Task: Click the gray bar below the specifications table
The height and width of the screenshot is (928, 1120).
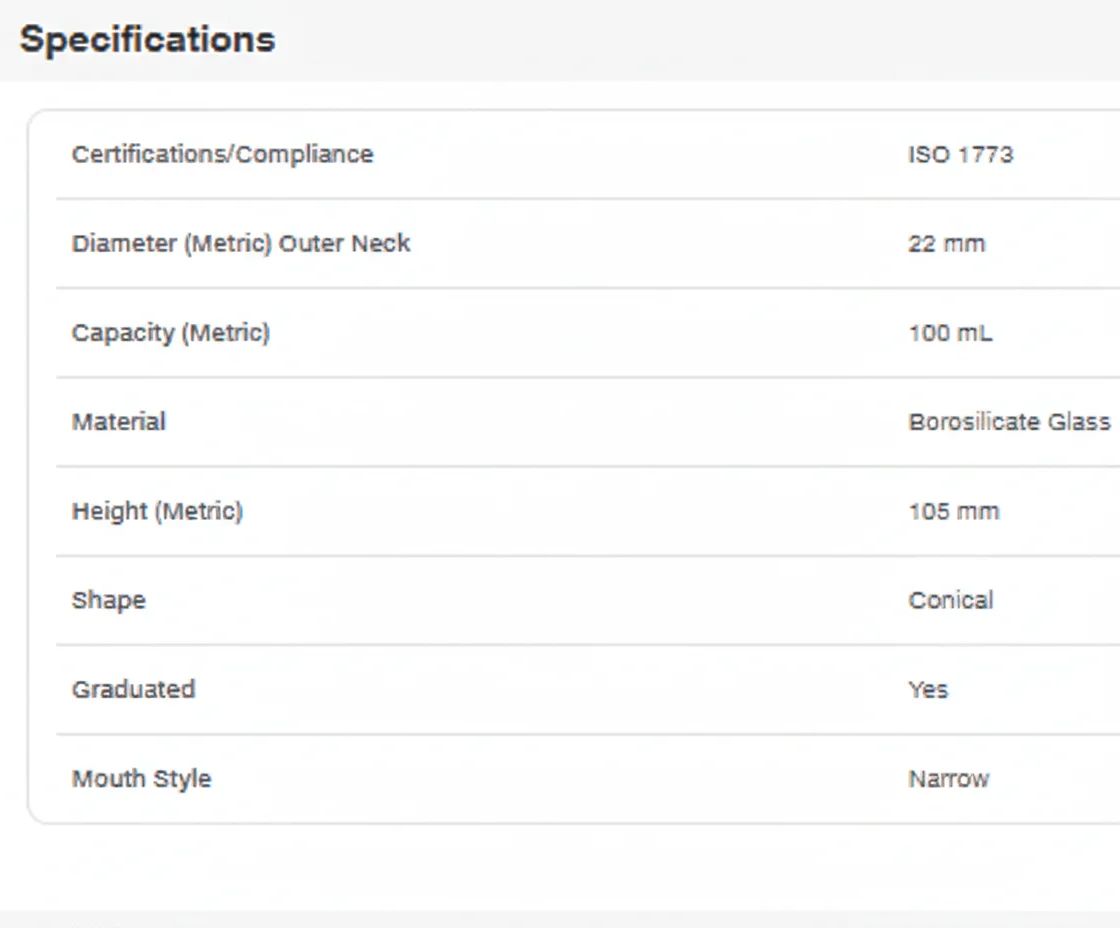Action: (x=560, y=919)
